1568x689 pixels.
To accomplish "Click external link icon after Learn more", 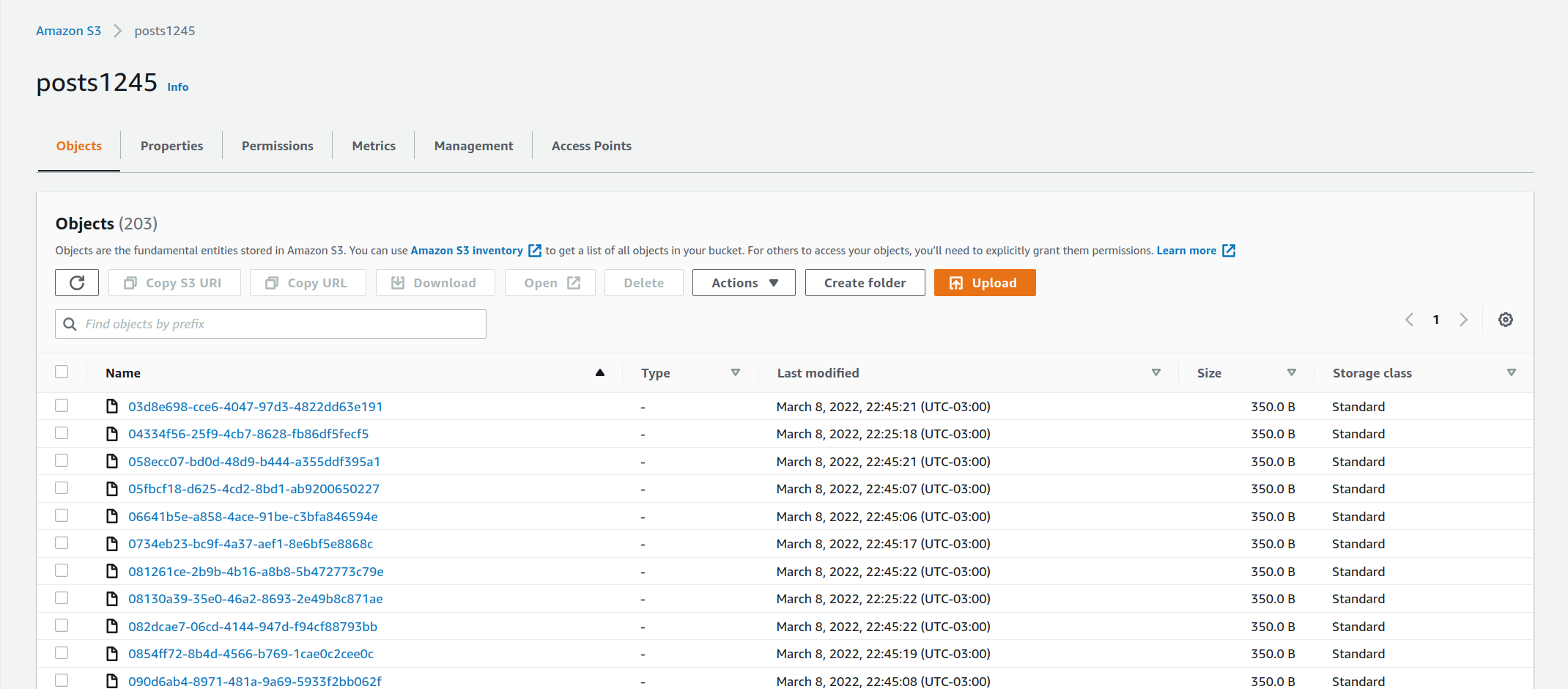I will pyautogui.click(x=1229, y=251).
